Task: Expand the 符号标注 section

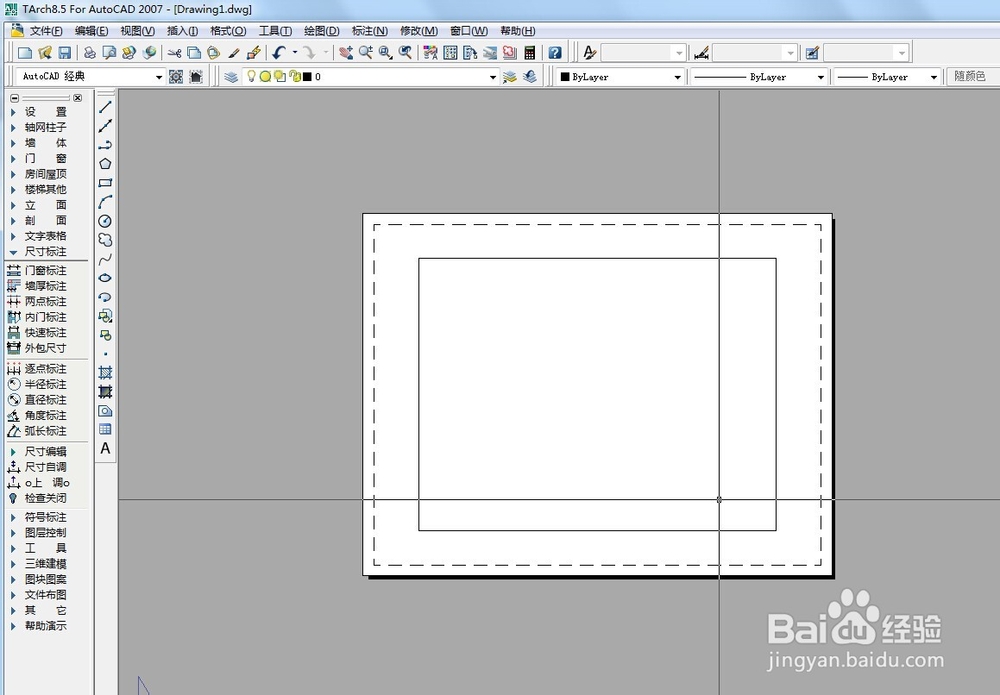Action: pos(13,517)
